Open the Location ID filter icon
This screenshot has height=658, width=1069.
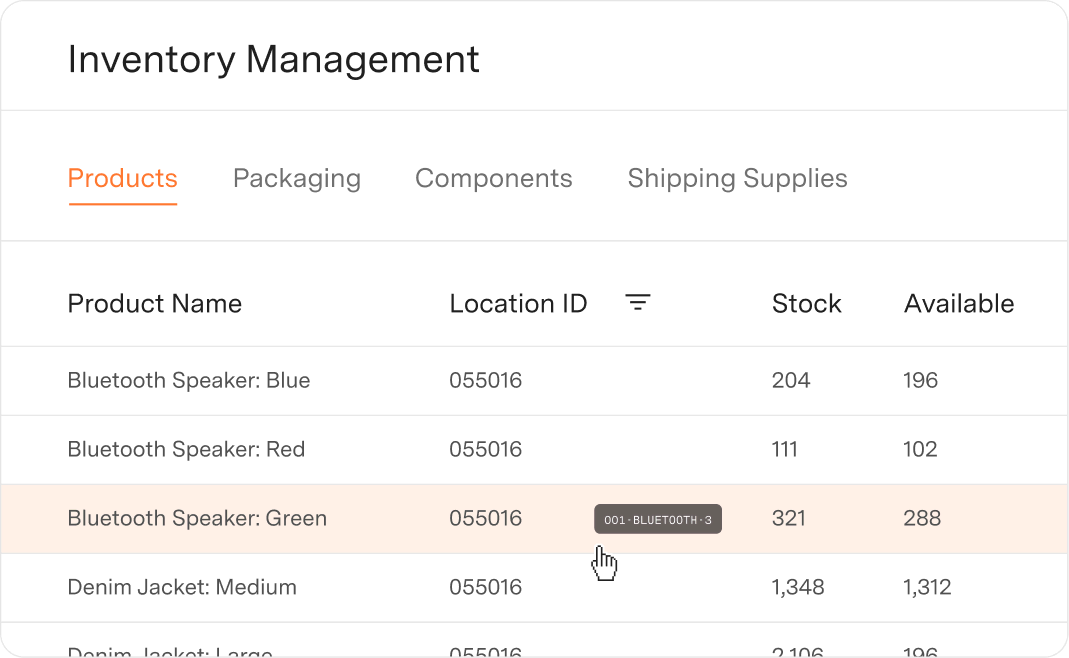point(638,302)
